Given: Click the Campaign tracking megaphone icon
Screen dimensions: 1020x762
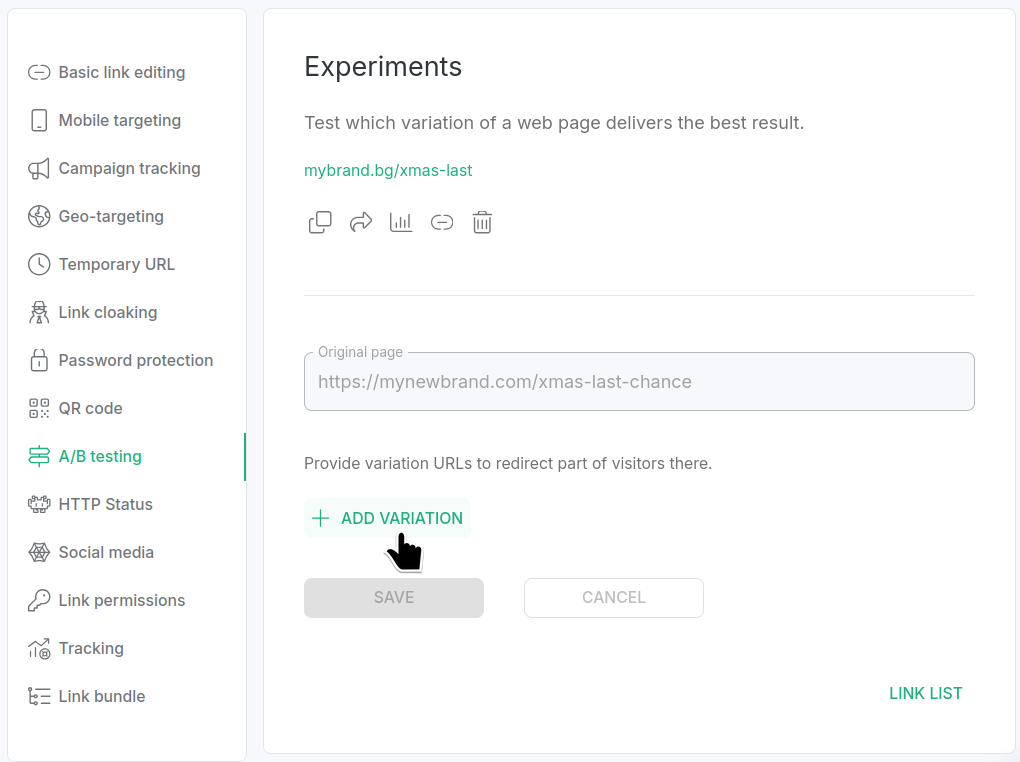Looking at the screenshot, I should pyautogui.click(x=39, y=168).
